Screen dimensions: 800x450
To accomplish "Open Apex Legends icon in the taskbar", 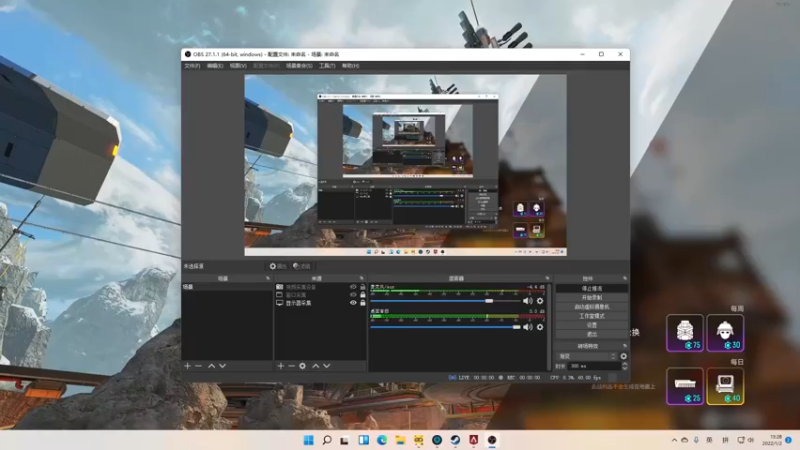I will (473, 440).
